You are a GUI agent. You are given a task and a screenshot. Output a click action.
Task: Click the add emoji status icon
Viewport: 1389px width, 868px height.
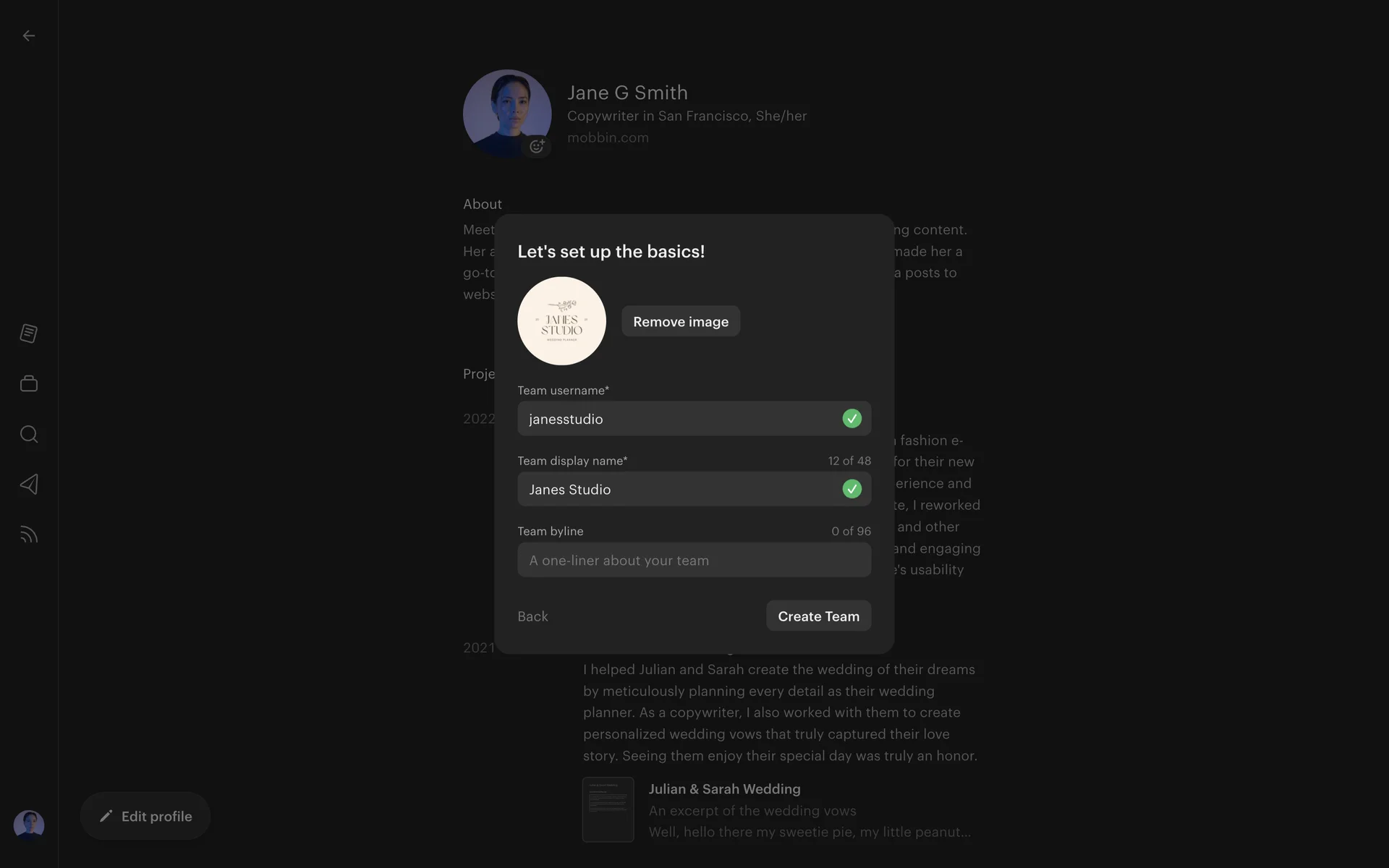[x=537, y=146]
